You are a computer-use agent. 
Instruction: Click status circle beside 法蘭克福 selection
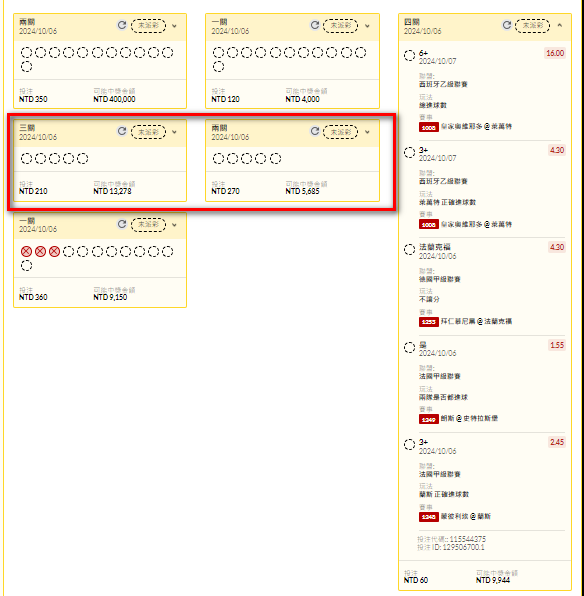[409, 250]
